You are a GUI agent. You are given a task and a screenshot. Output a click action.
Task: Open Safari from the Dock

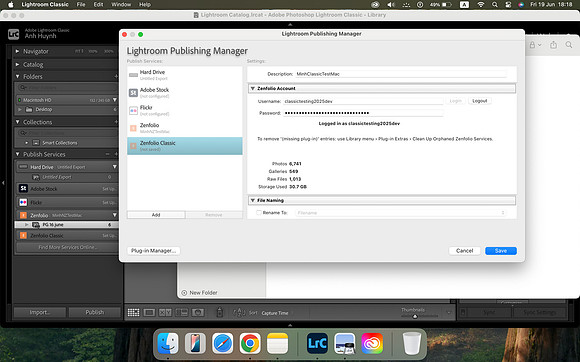point(223,344)
